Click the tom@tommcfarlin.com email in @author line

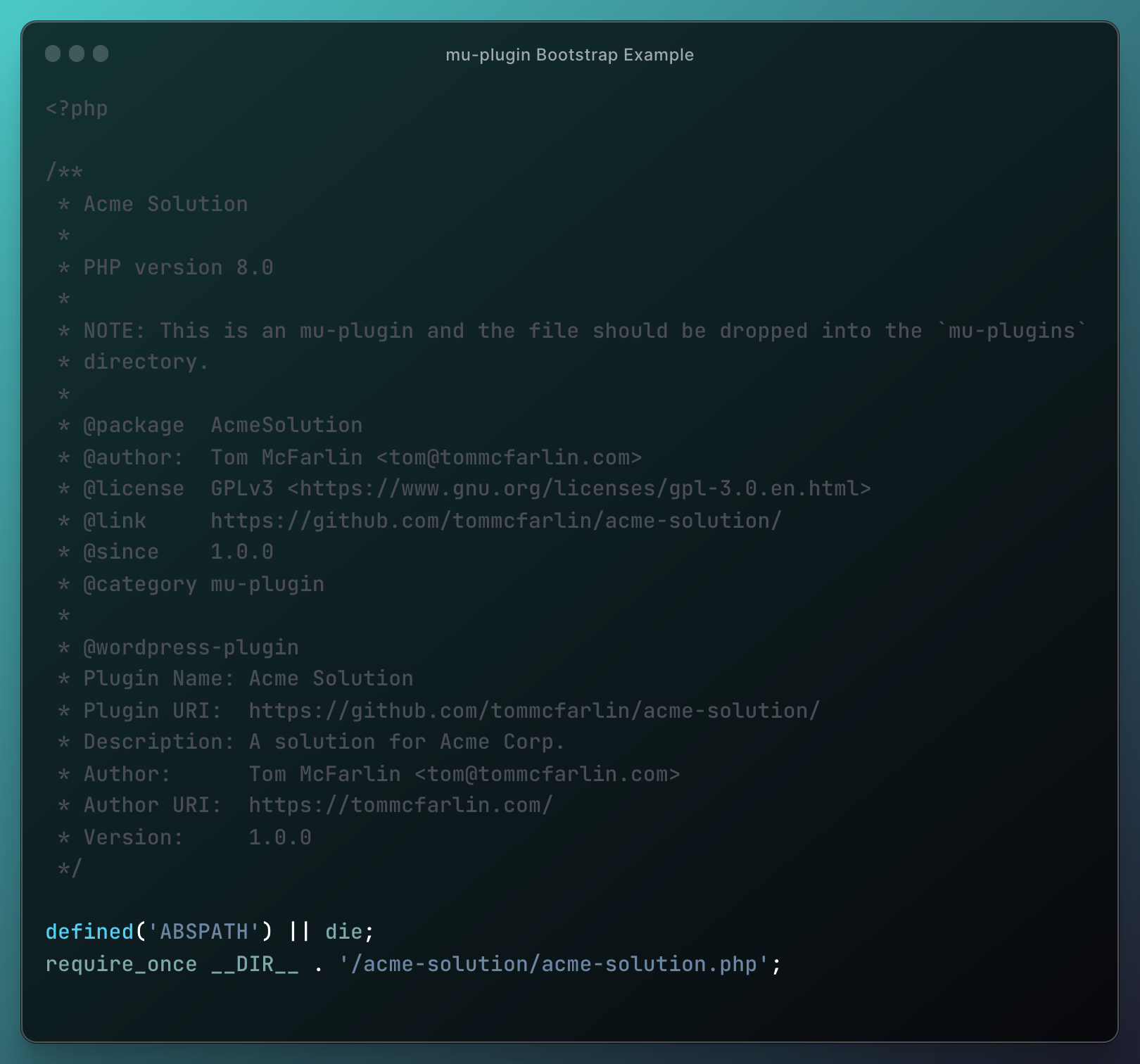[507, 457]
